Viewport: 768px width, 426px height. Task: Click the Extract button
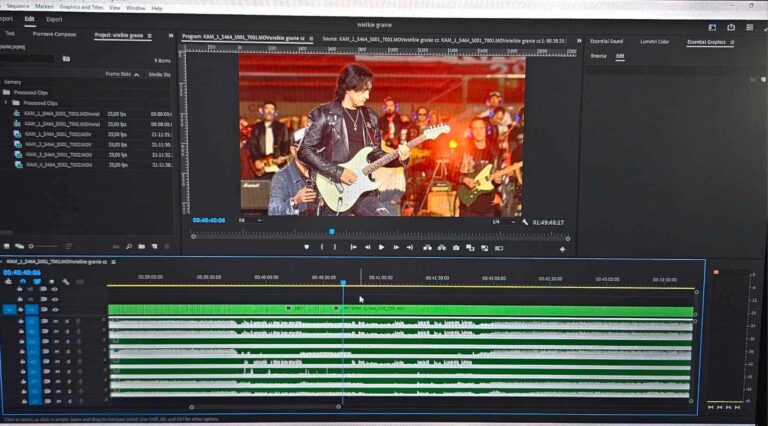click(442, 248)
